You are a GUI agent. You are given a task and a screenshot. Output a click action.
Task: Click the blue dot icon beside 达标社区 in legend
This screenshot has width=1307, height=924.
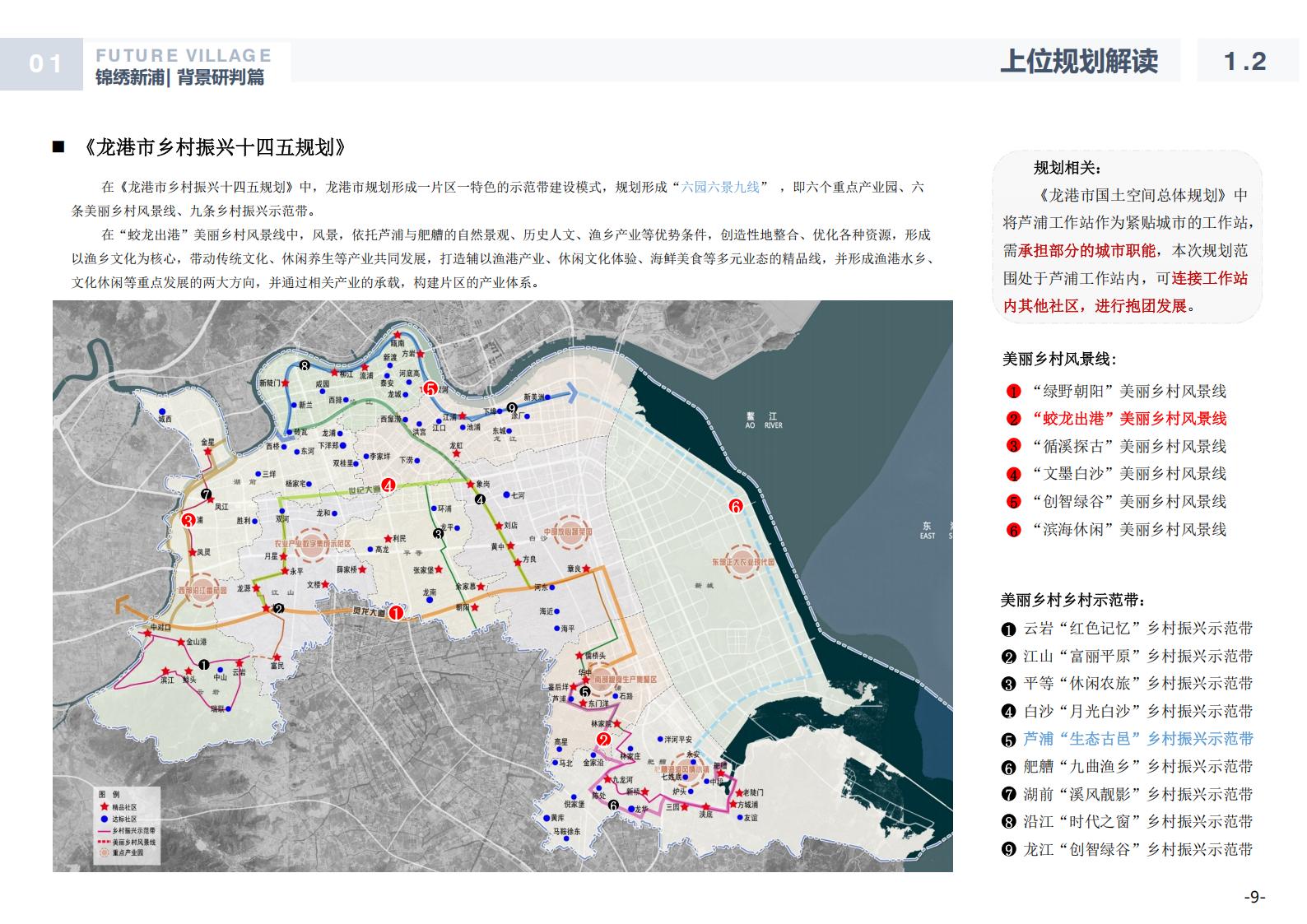pyautogui.click(x=103, y=820)
